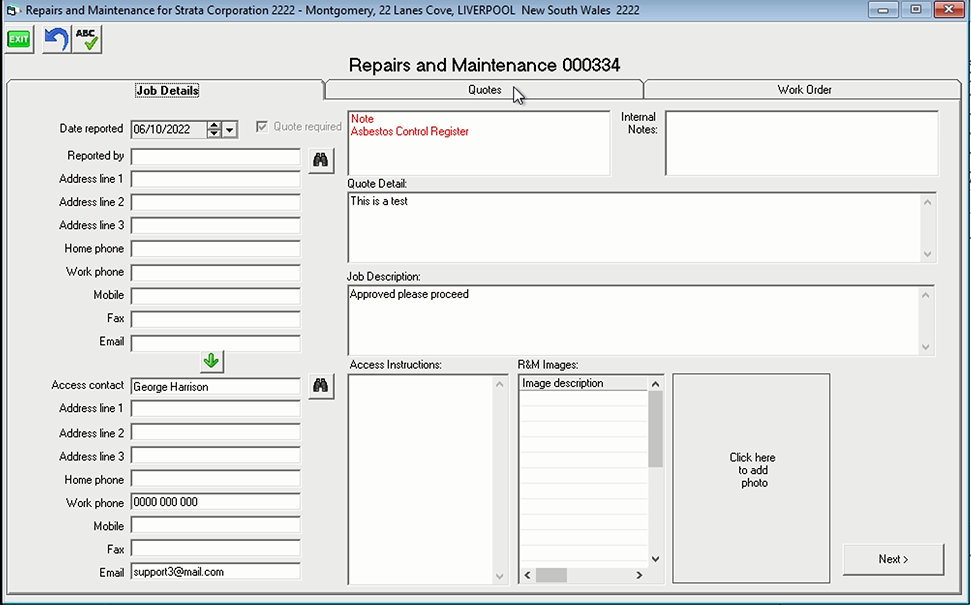This screenshot has width=971, height=605.
Task: Run the ABC spell check icon
Action: [87, 40]
